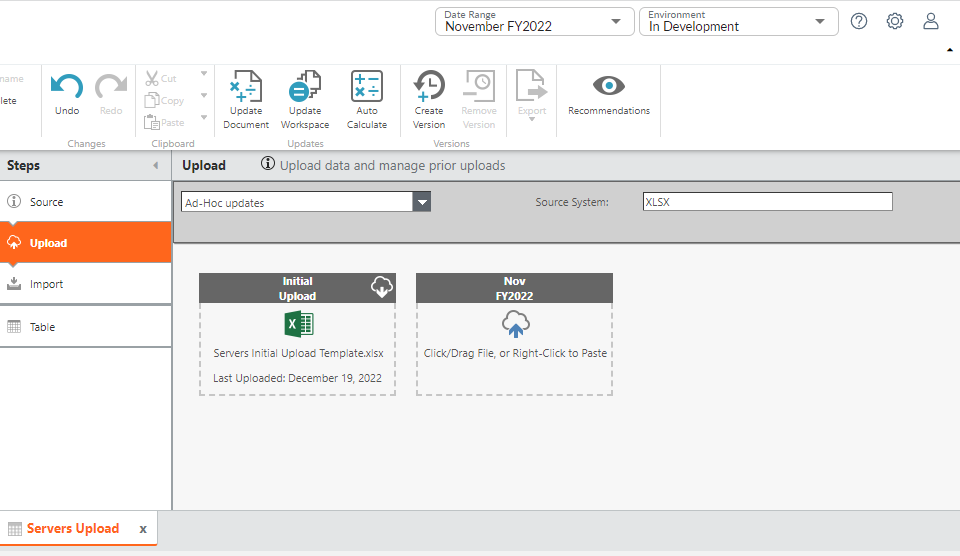Close the Servers Upload tab

coord(143,529)
